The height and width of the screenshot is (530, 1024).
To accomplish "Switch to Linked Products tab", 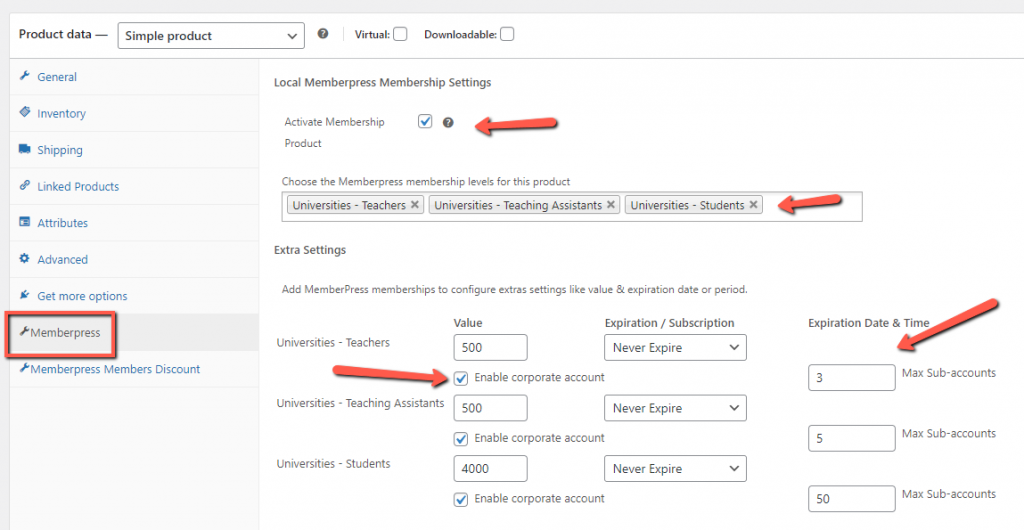I will coord(78,187).
